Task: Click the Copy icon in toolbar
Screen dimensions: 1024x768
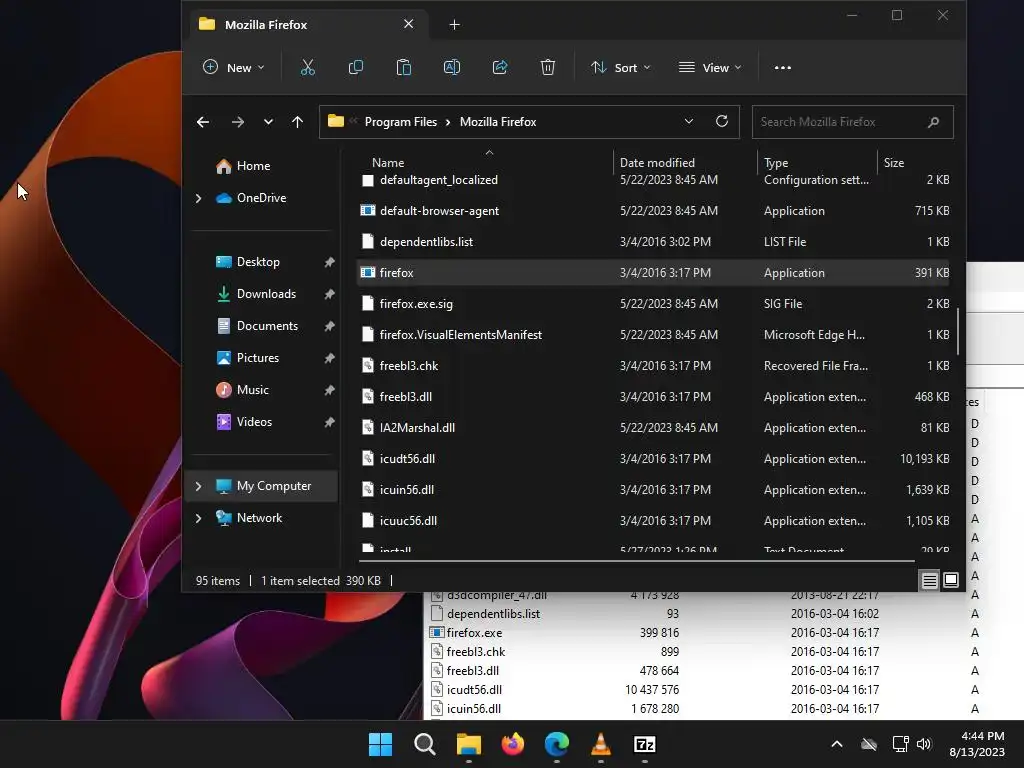Action: click(x=356, y=67)
